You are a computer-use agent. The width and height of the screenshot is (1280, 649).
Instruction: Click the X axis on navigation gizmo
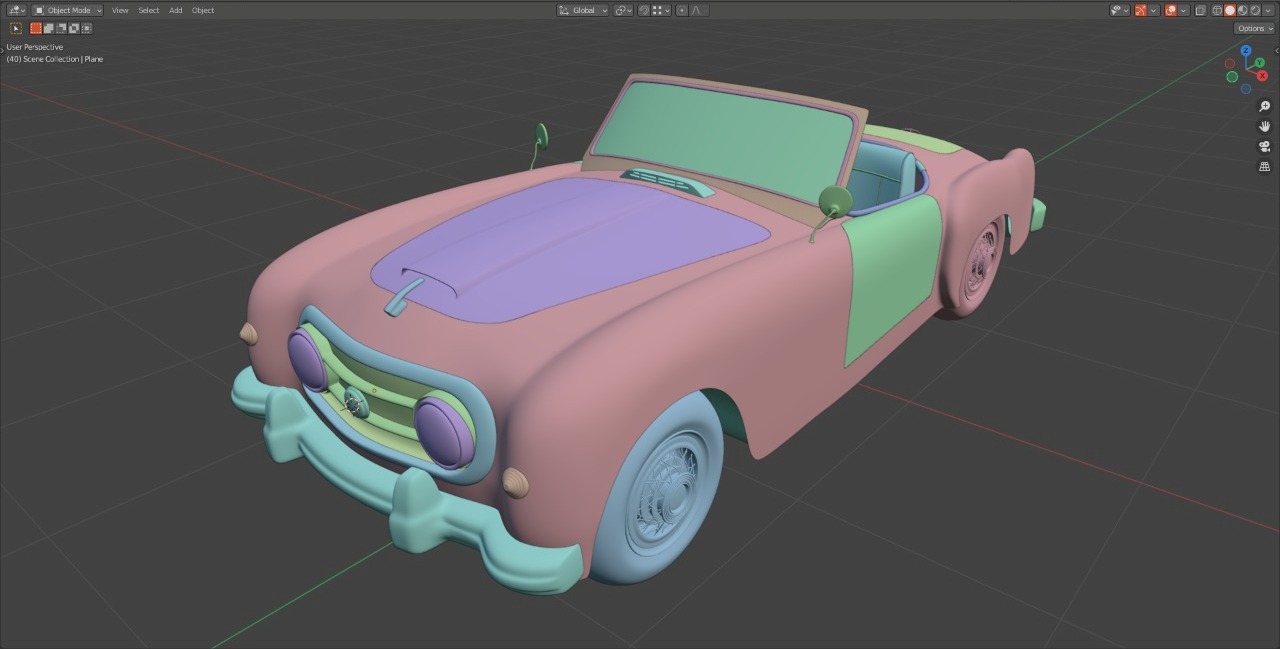(1262, 76)
